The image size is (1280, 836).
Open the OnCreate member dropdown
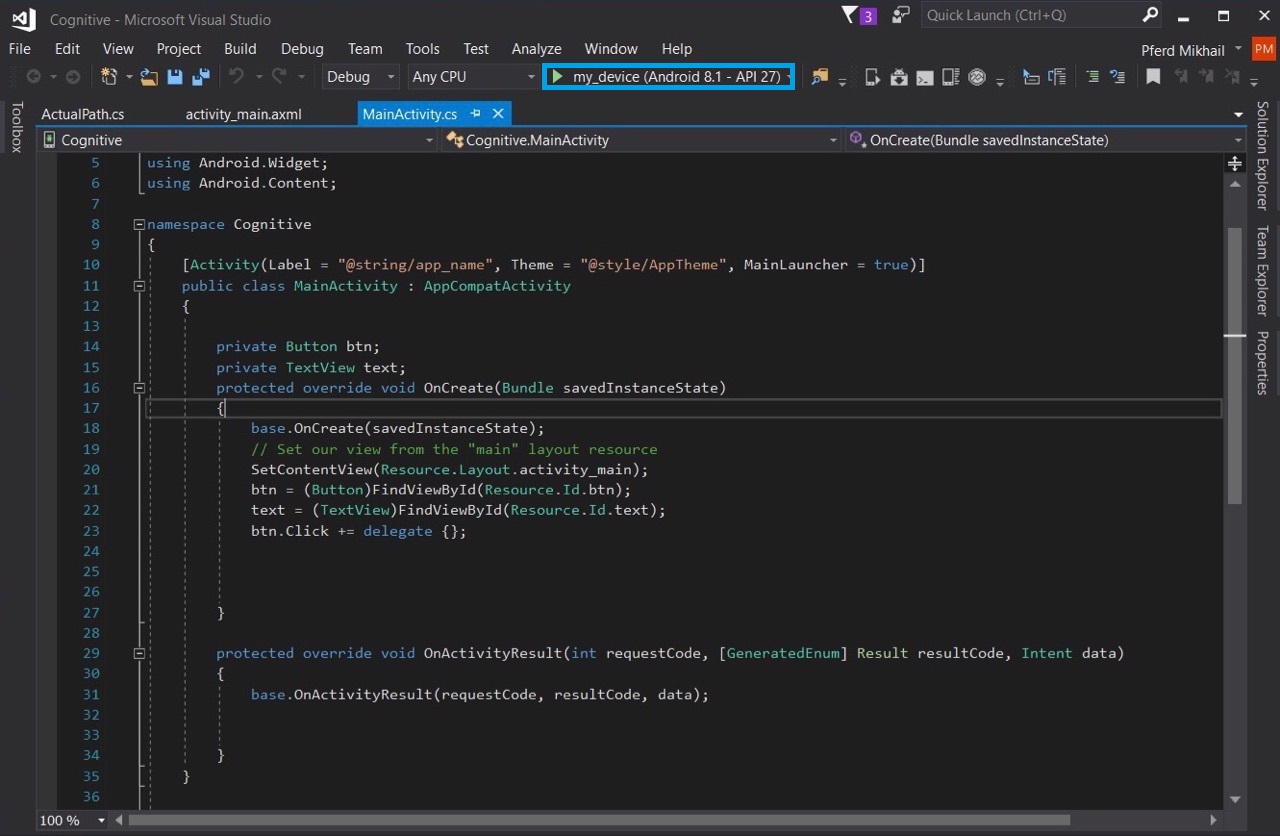coord(1045,140)
